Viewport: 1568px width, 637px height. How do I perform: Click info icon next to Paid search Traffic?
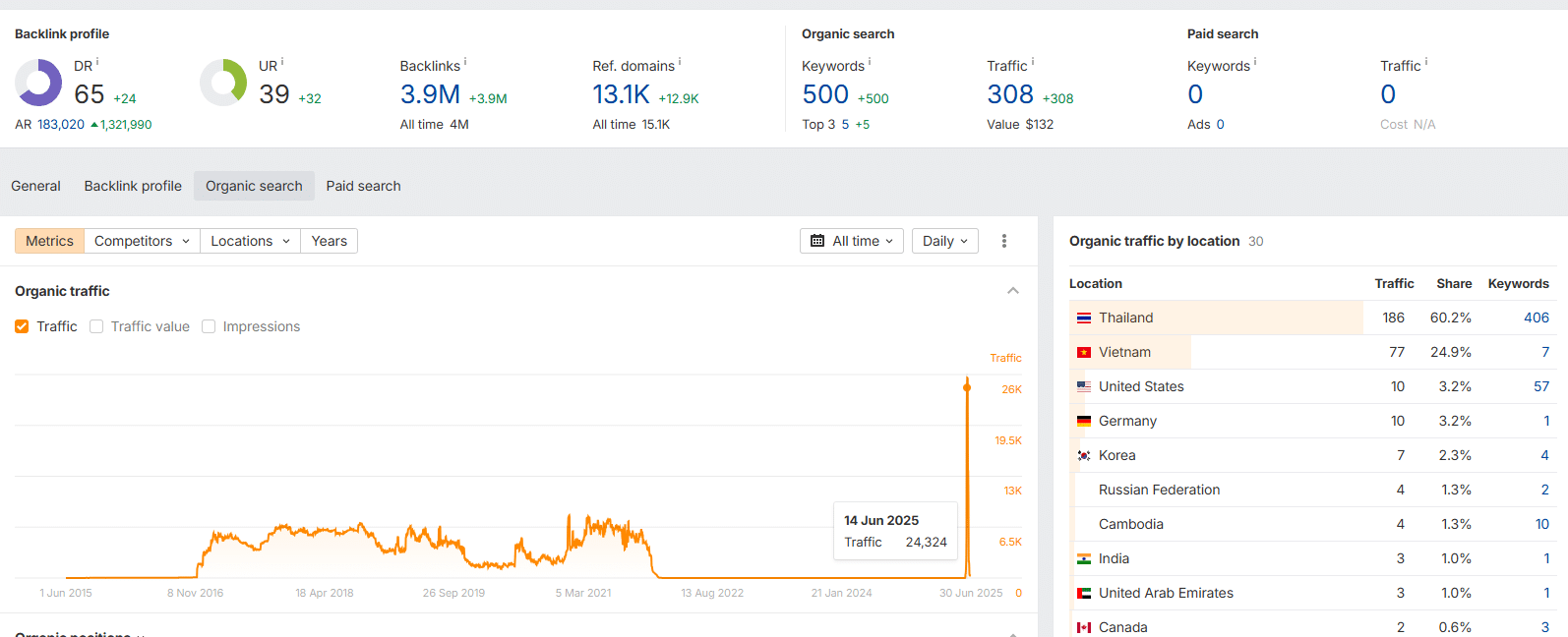pos(1426,62)
